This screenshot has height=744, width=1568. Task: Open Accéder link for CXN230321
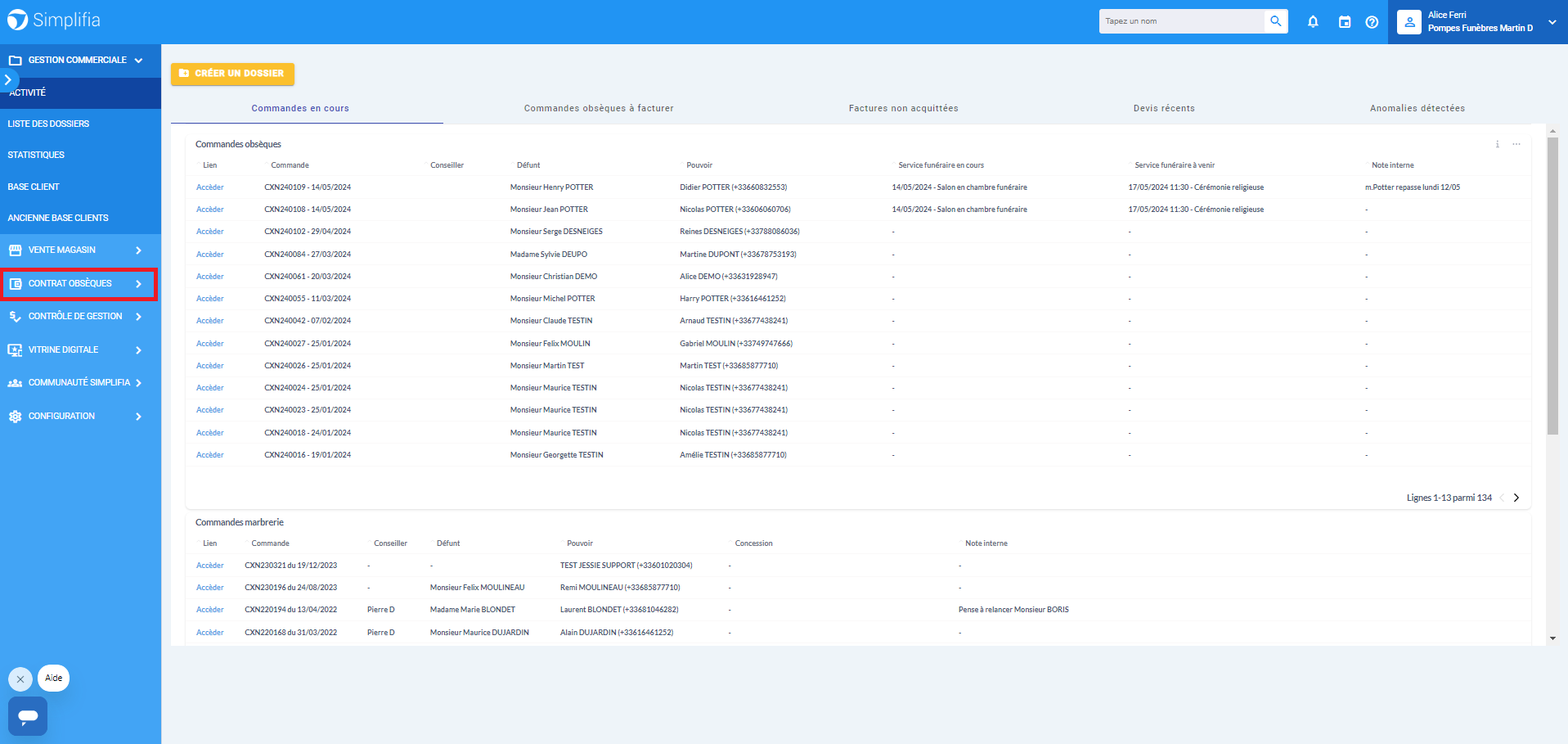210,566
